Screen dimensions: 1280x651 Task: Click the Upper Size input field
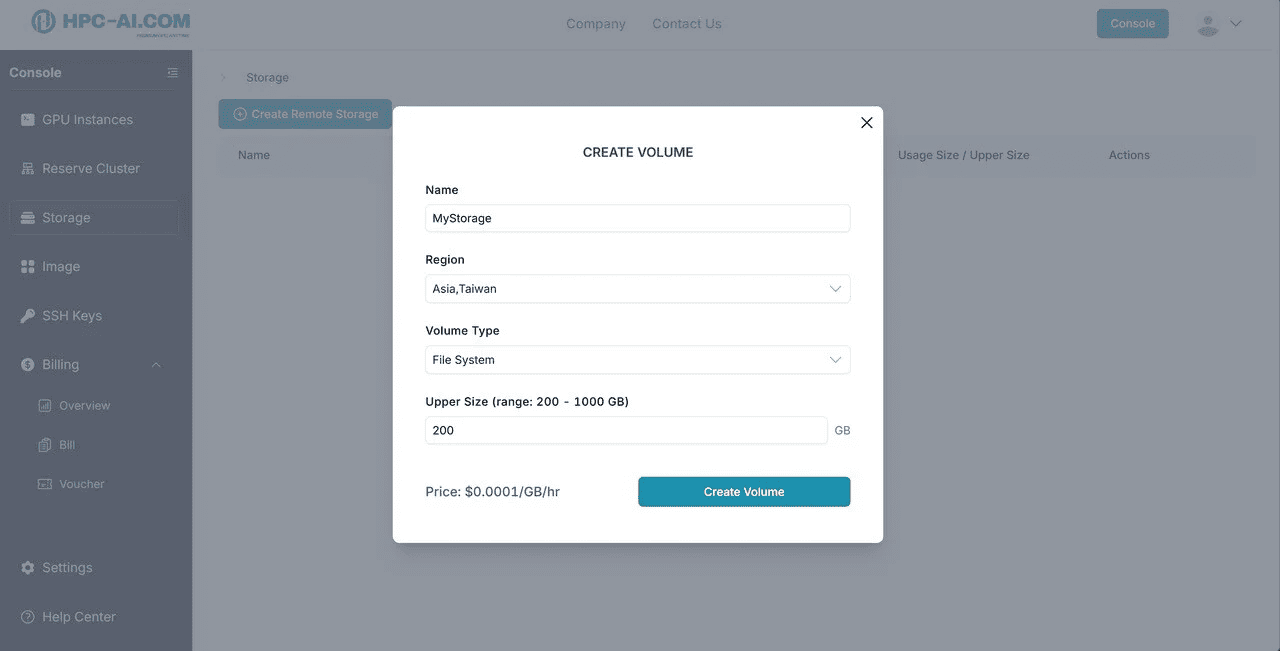tap(626, 430)
